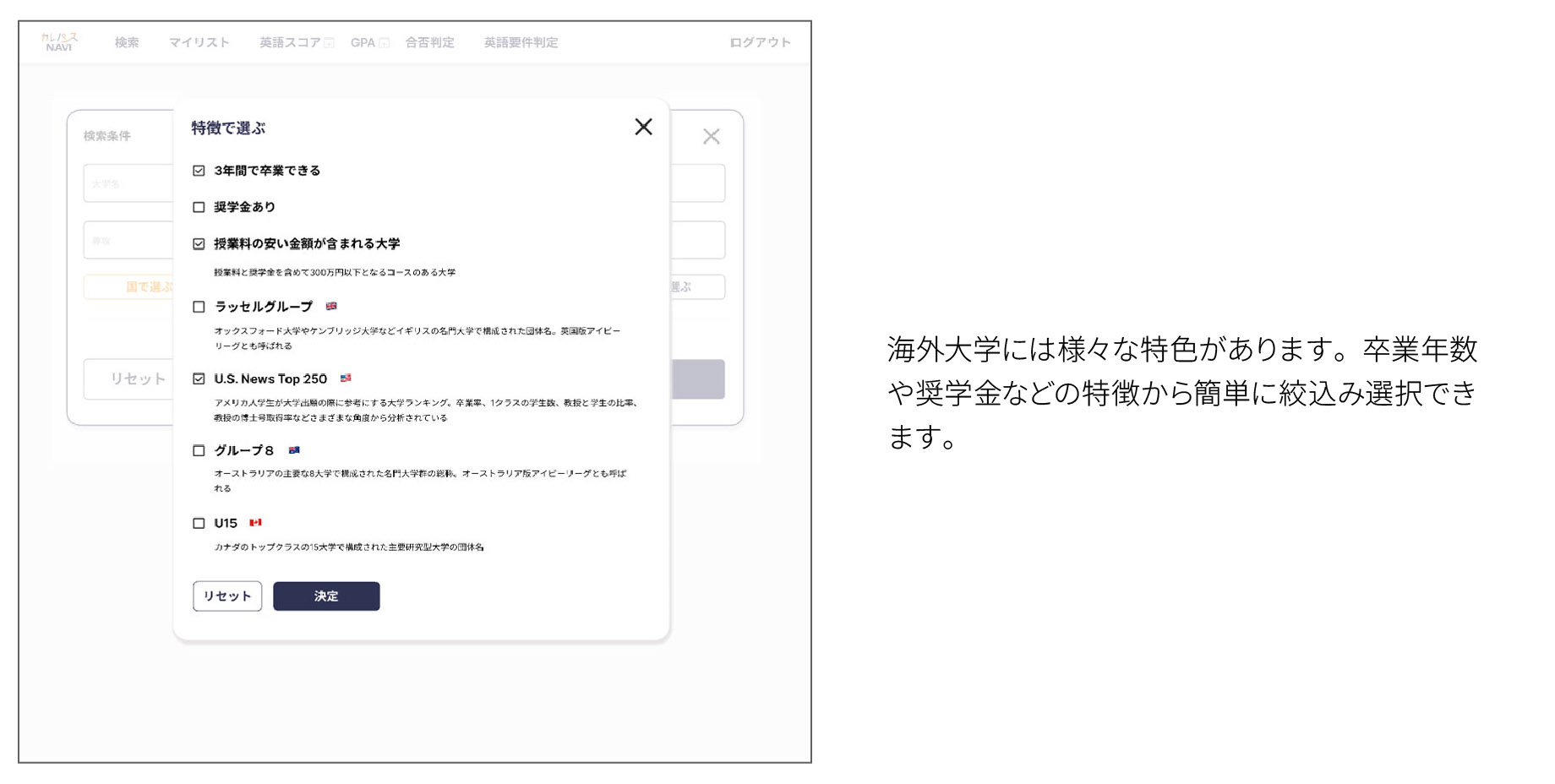Screen dimensions: 1555x784
Task: Go to 合否判定 in navigation
Action: coord(429,42)
